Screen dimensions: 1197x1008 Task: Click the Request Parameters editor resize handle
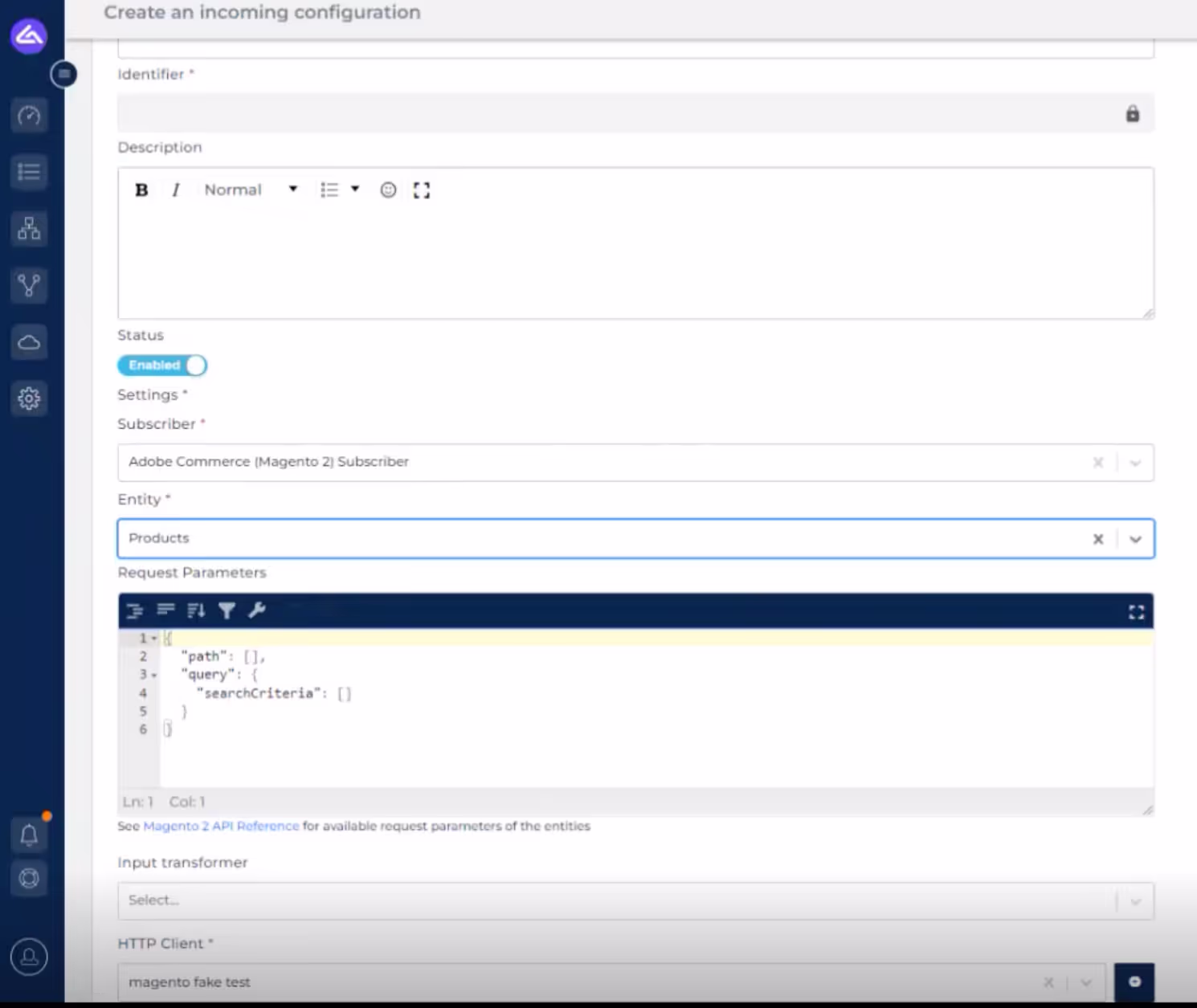(1148, 810)
